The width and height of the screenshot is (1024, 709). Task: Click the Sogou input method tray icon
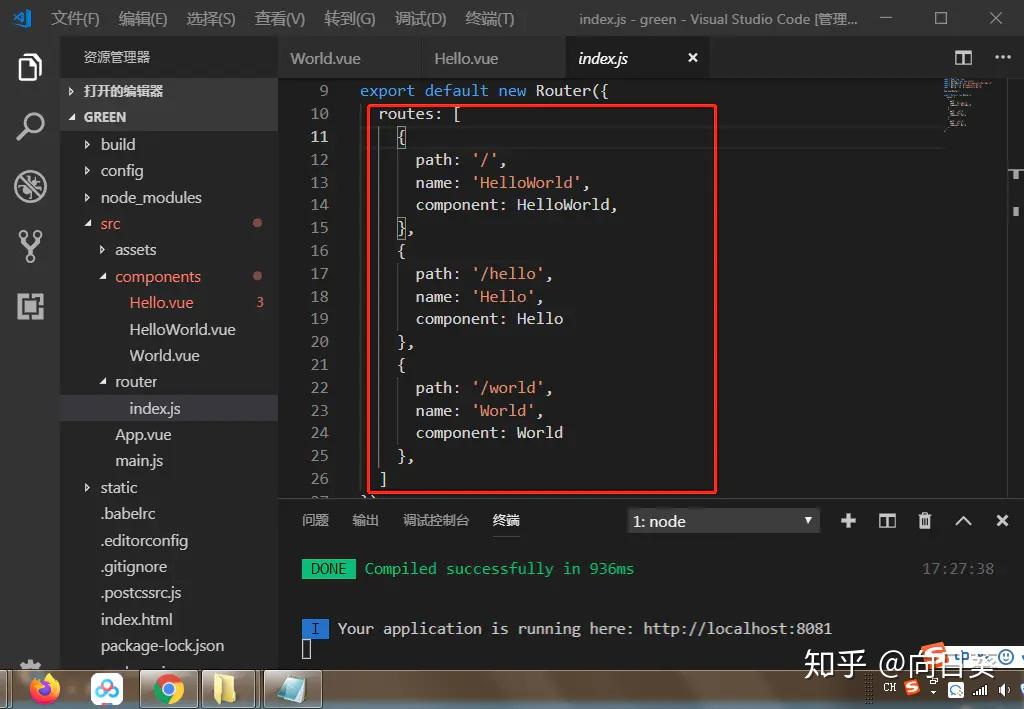point(912,687)
